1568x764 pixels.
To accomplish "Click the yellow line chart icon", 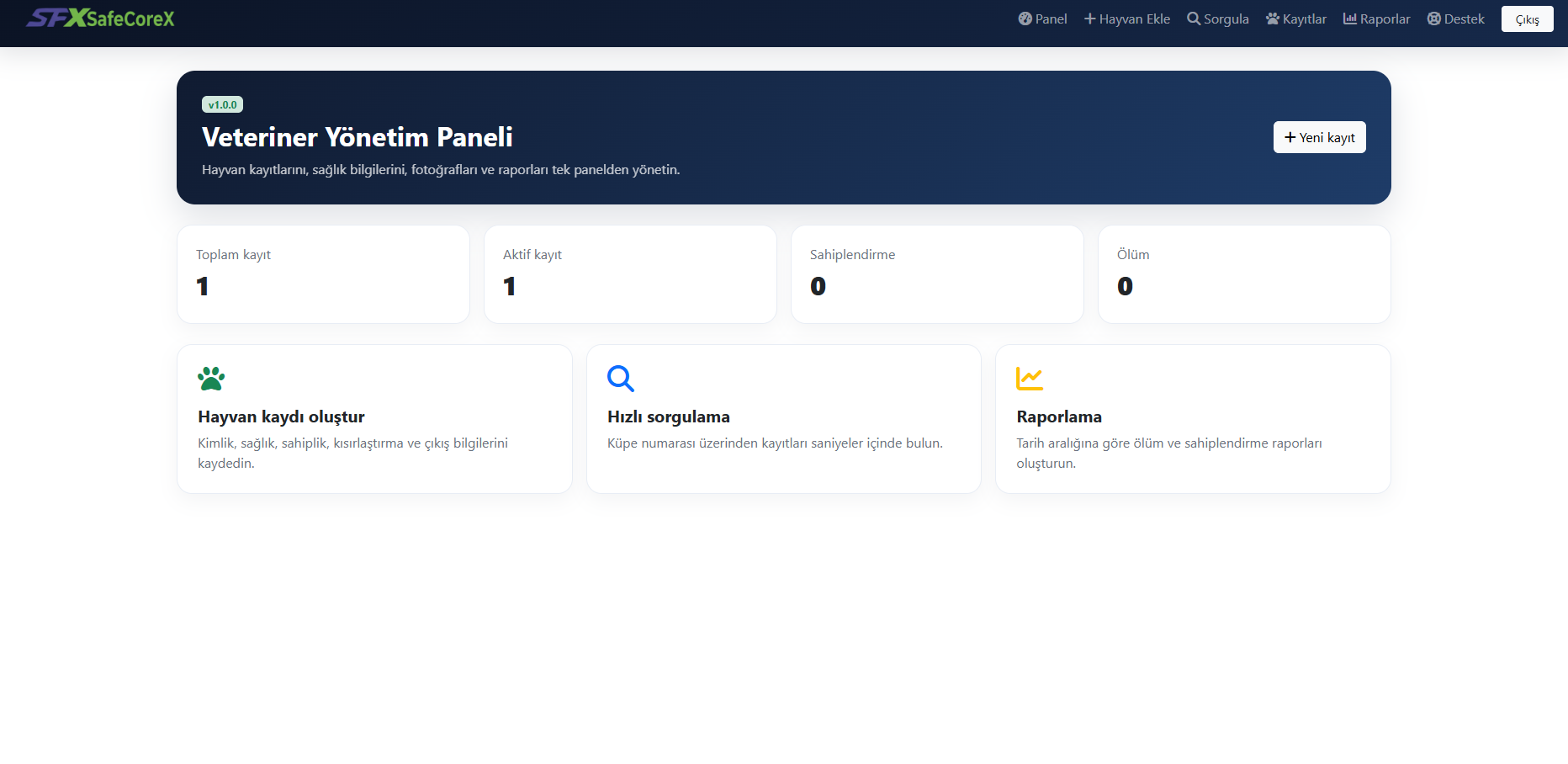I will [1030, 379].
